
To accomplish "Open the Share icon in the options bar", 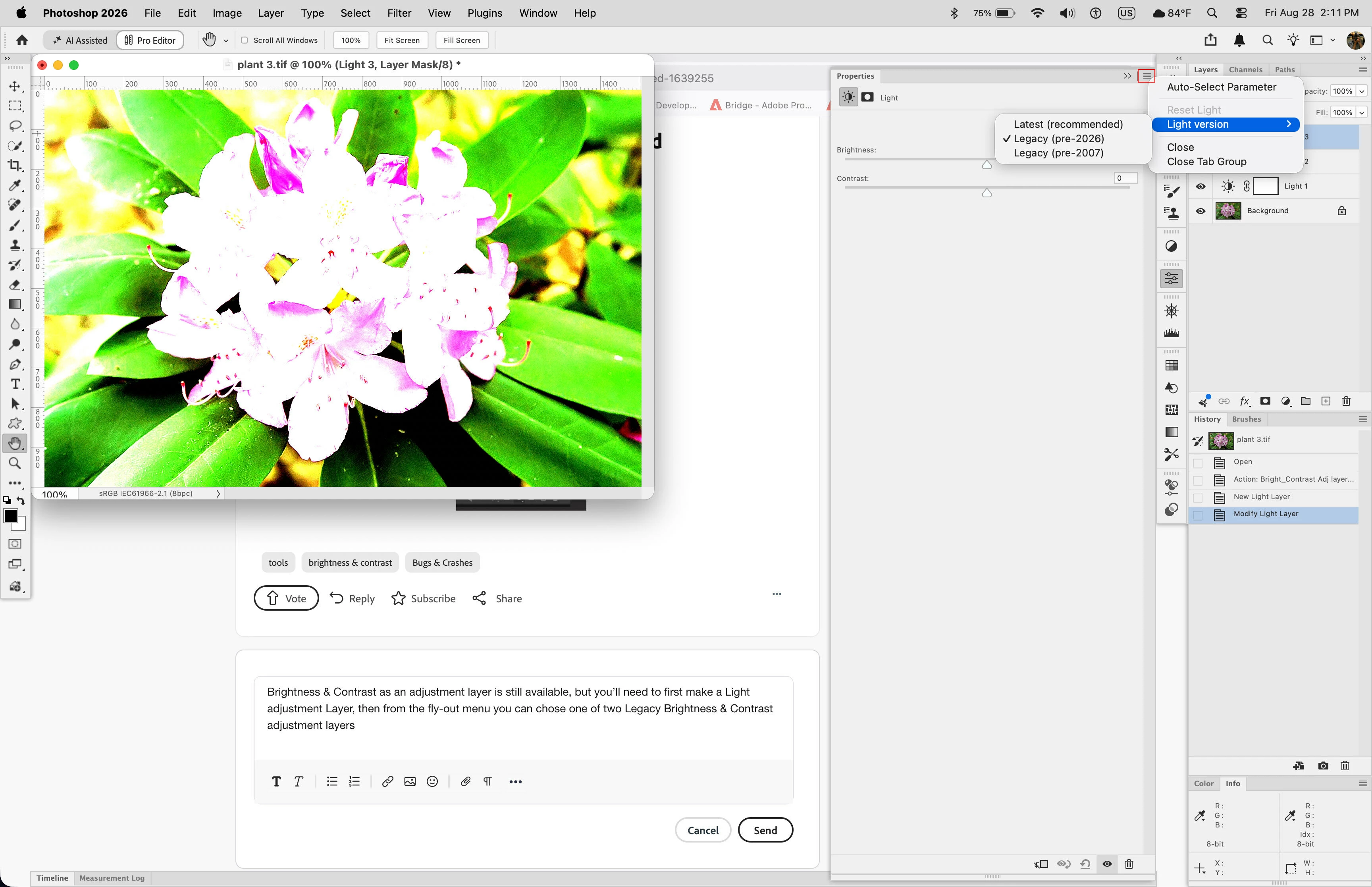I will pyautogui.click(x=1211, y=40).
